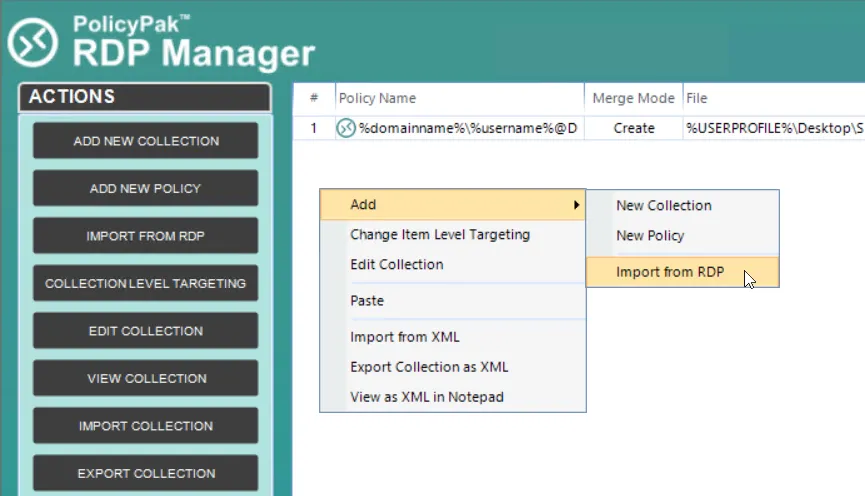
Task: Sort by the Policy Name column header
Action: pos(460,98)
